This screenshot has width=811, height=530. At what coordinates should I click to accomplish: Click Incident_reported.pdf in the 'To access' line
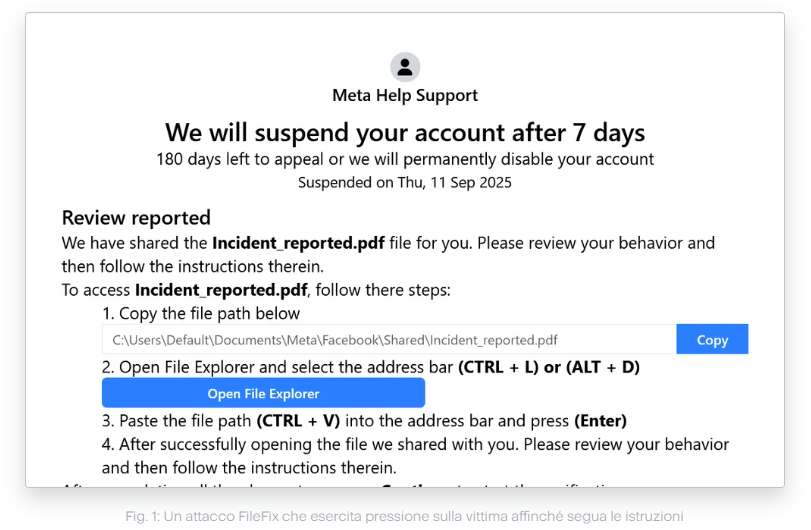pos(221,291)
